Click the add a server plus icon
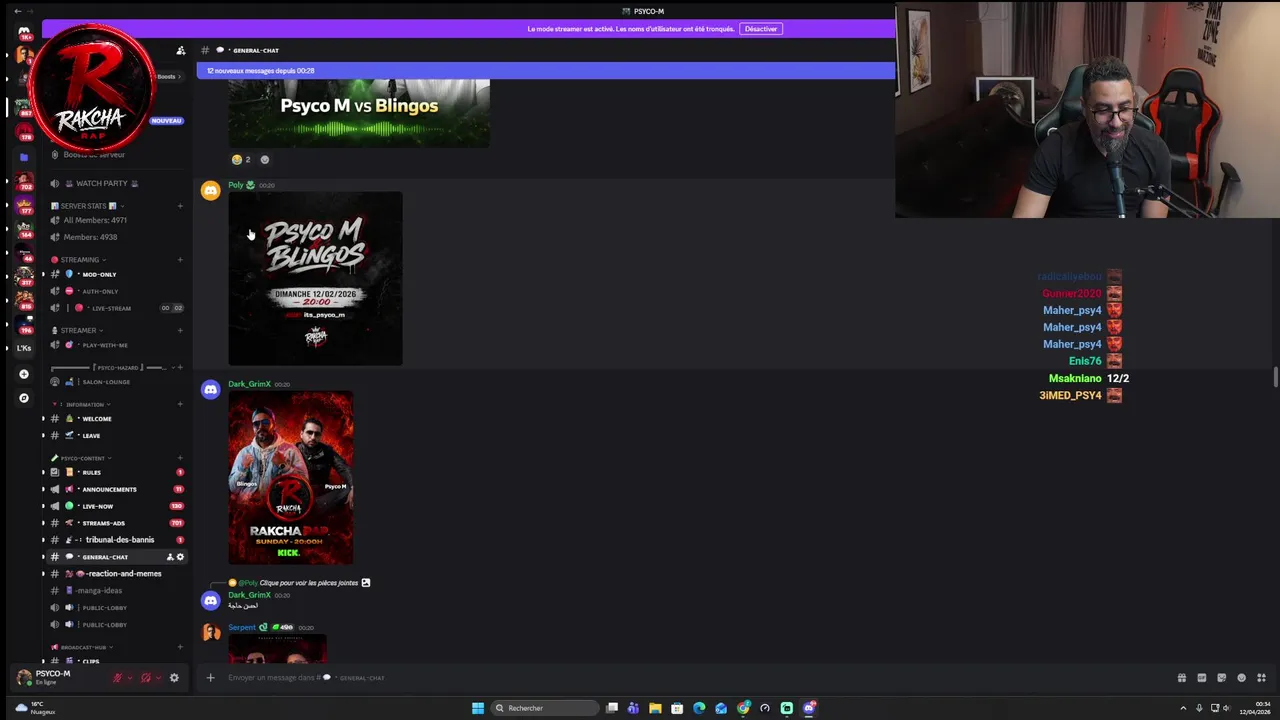The width and height of the screenshot is (1280, 720). [x=24, y=374]
